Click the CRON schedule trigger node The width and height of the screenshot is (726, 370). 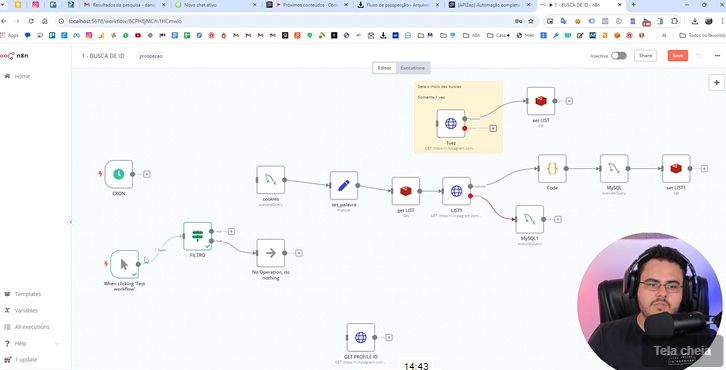point(119,174)
